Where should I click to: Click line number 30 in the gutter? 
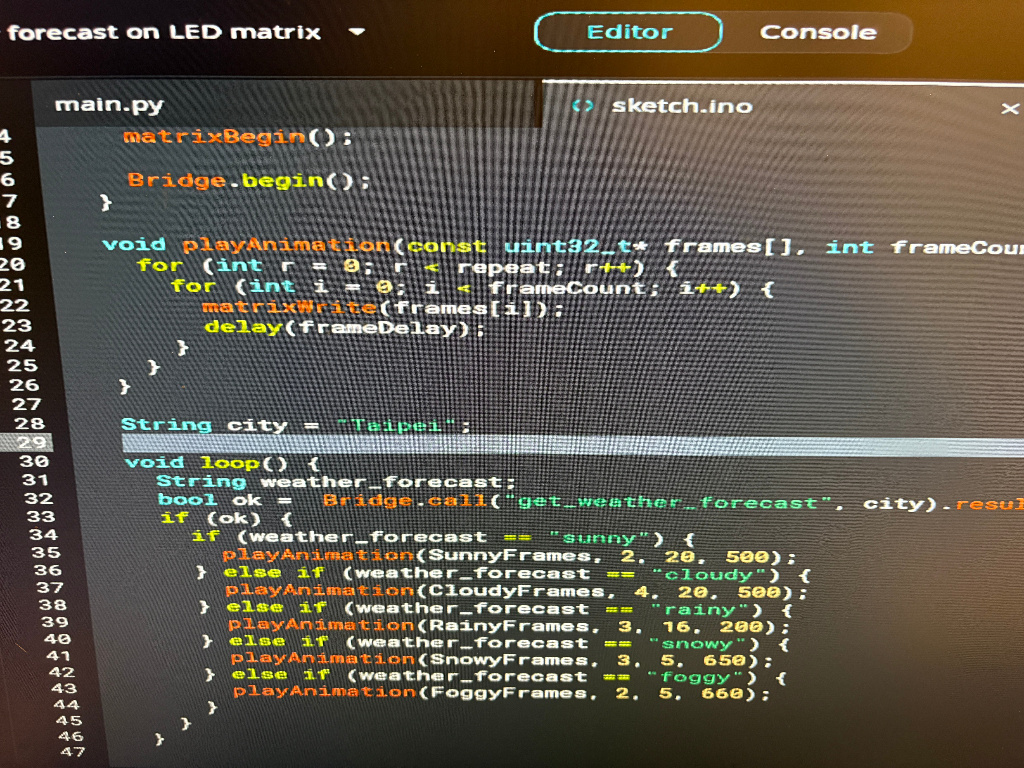click(34, 462)
